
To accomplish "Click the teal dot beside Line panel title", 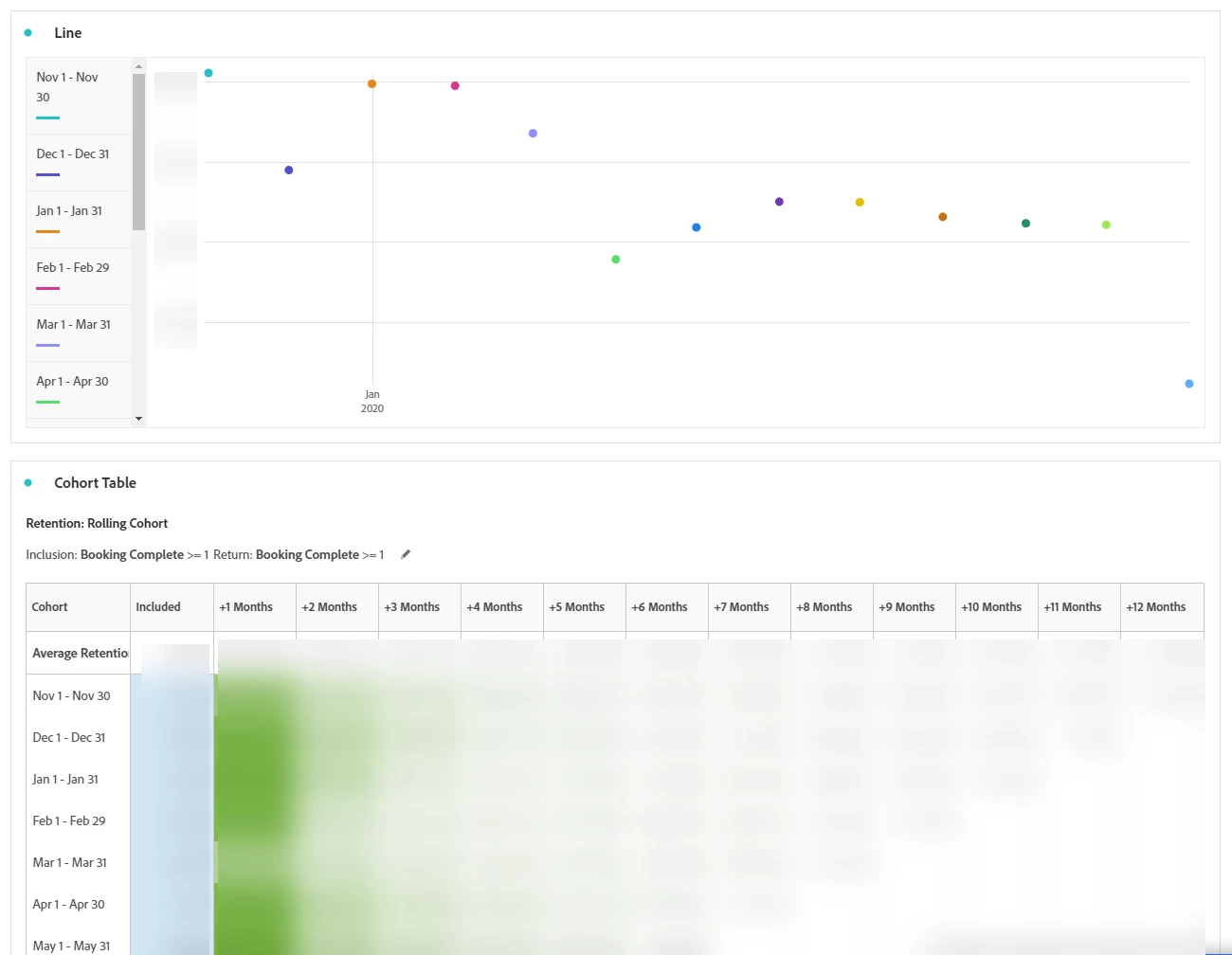I will coord(27,32).
